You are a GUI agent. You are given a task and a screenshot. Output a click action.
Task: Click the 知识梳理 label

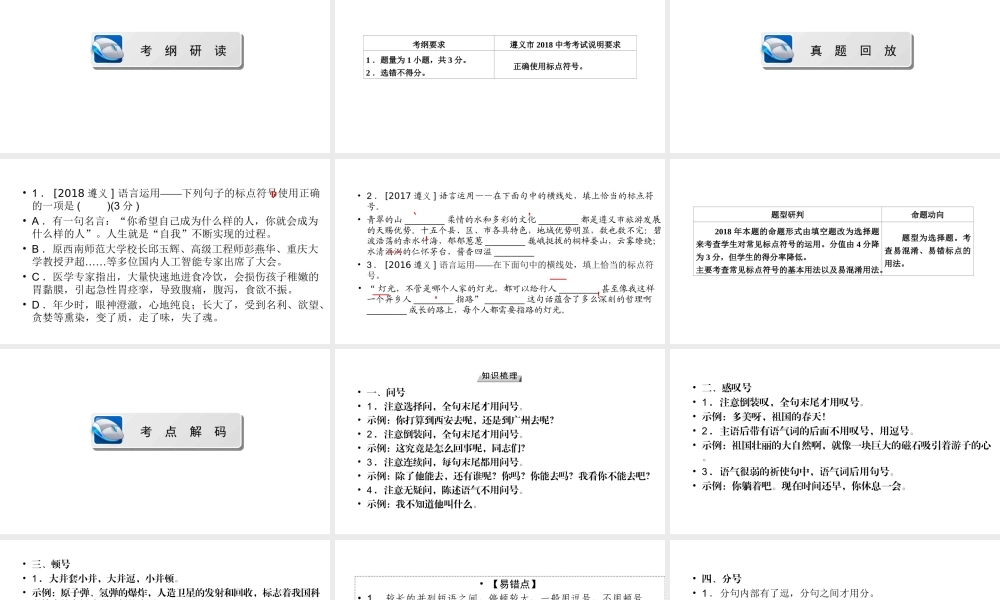pyautogui.click(x=499, y=376)
